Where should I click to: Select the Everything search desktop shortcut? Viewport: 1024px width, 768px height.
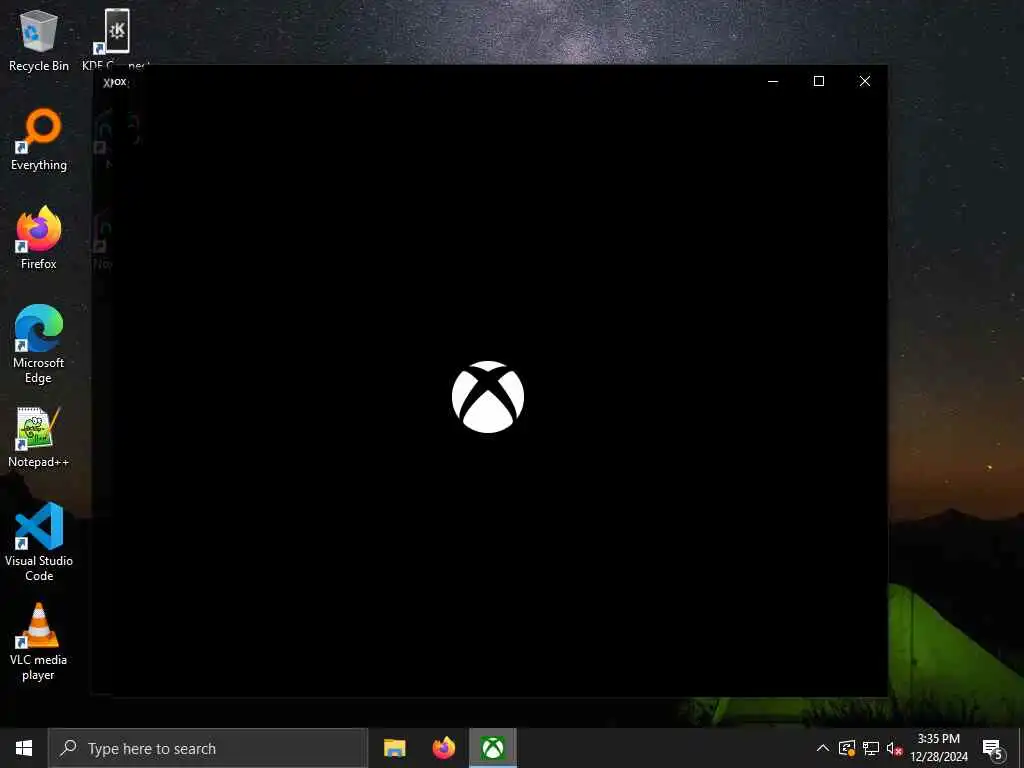tap(39, 140)
